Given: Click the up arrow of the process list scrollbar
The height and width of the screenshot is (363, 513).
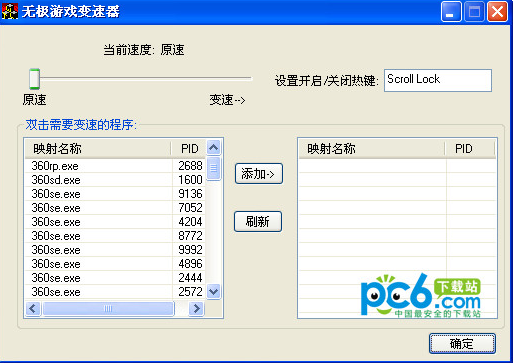Looking at the screenshot, I should 213,147.
